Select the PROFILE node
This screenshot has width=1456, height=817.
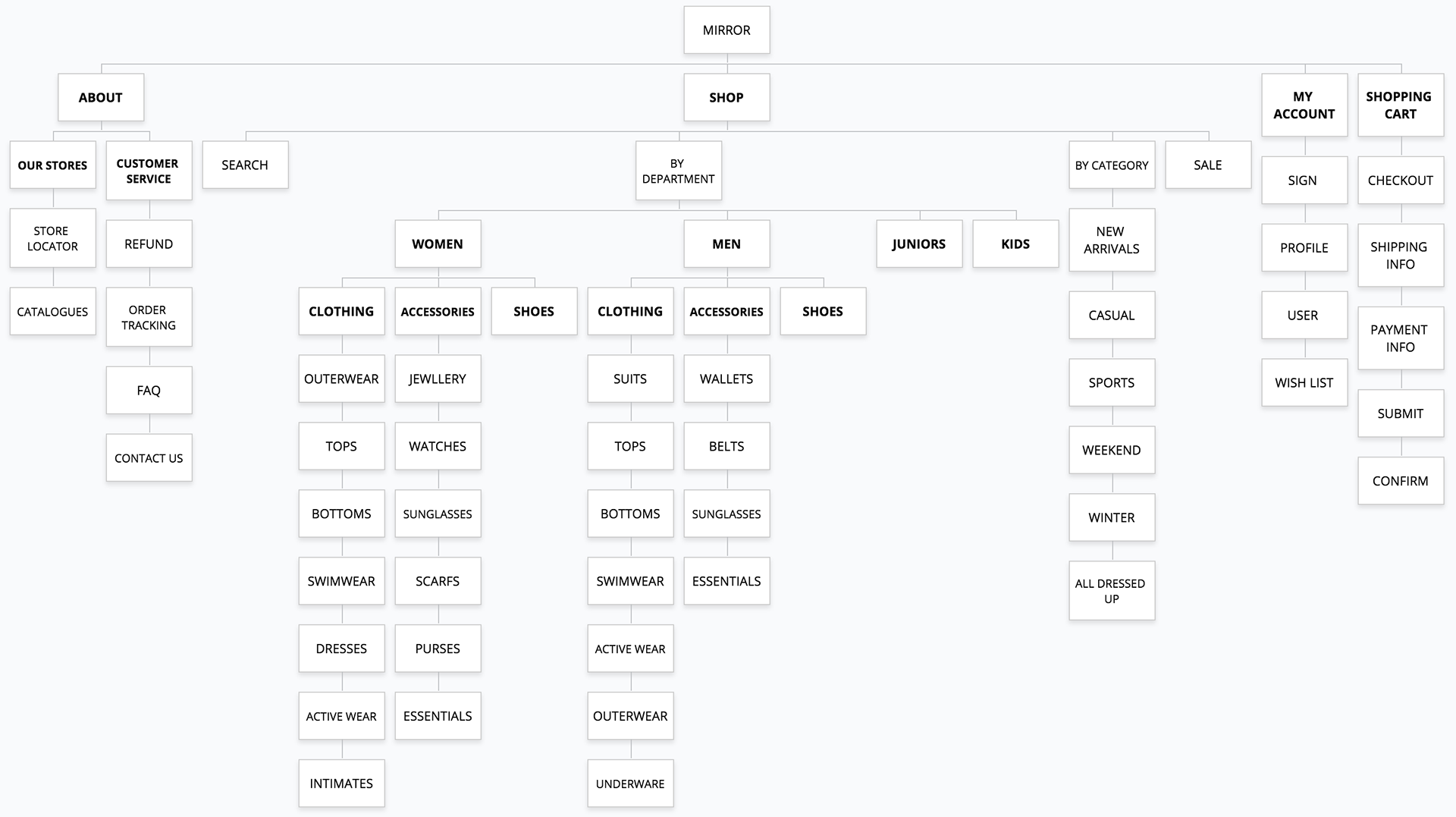pyautogui.click(x=1304, y=247)
